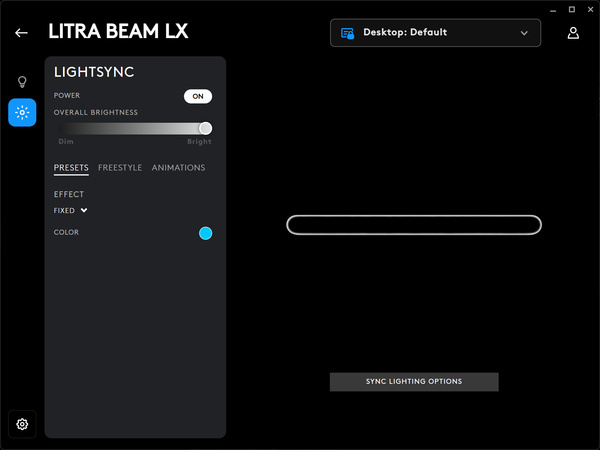The image size is (600, 450).
Task: Switch to the ANIMATIONS tab
Action: [x=178, y=168]
